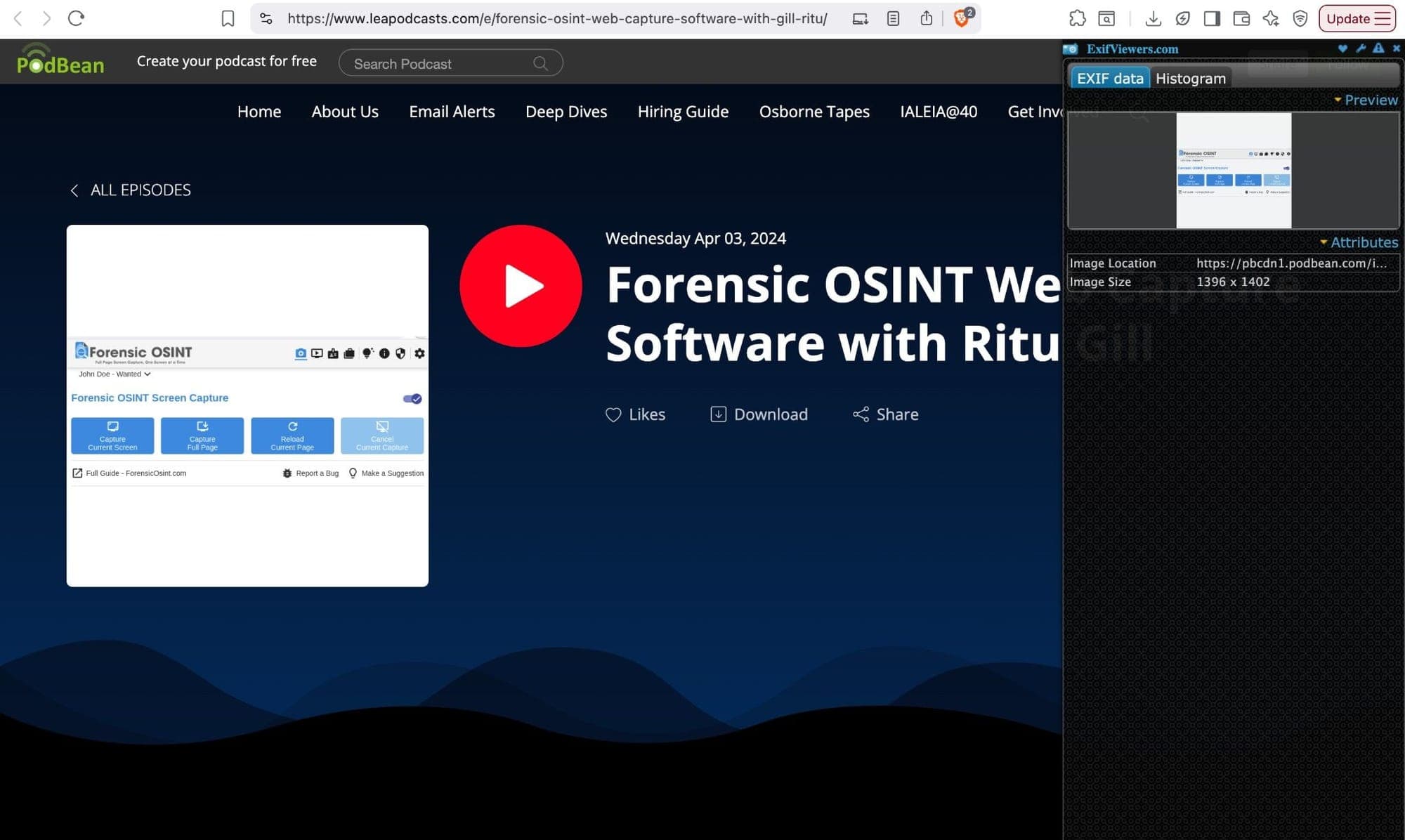Click the PodBean logo
The width and height of the screenshot is (1405, 840).
coord(60,60)
